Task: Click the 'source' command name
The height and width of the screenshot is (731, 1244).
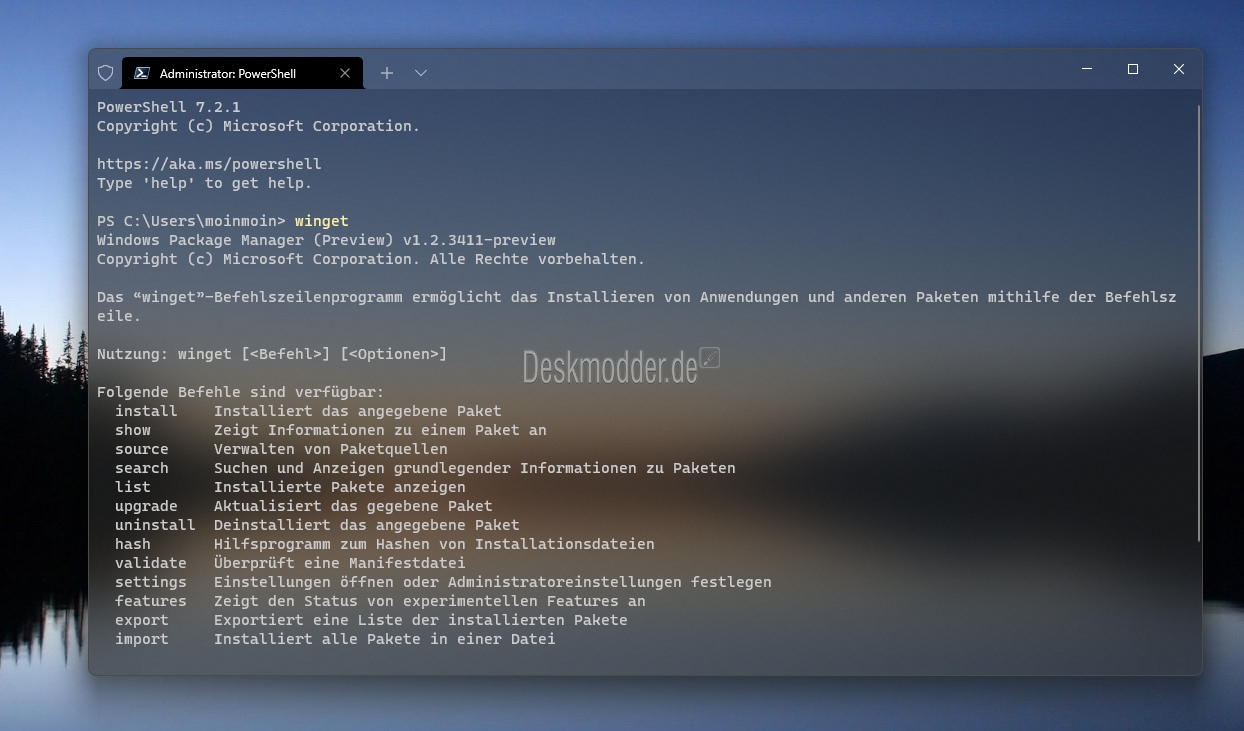Action: tap(142, 449)
